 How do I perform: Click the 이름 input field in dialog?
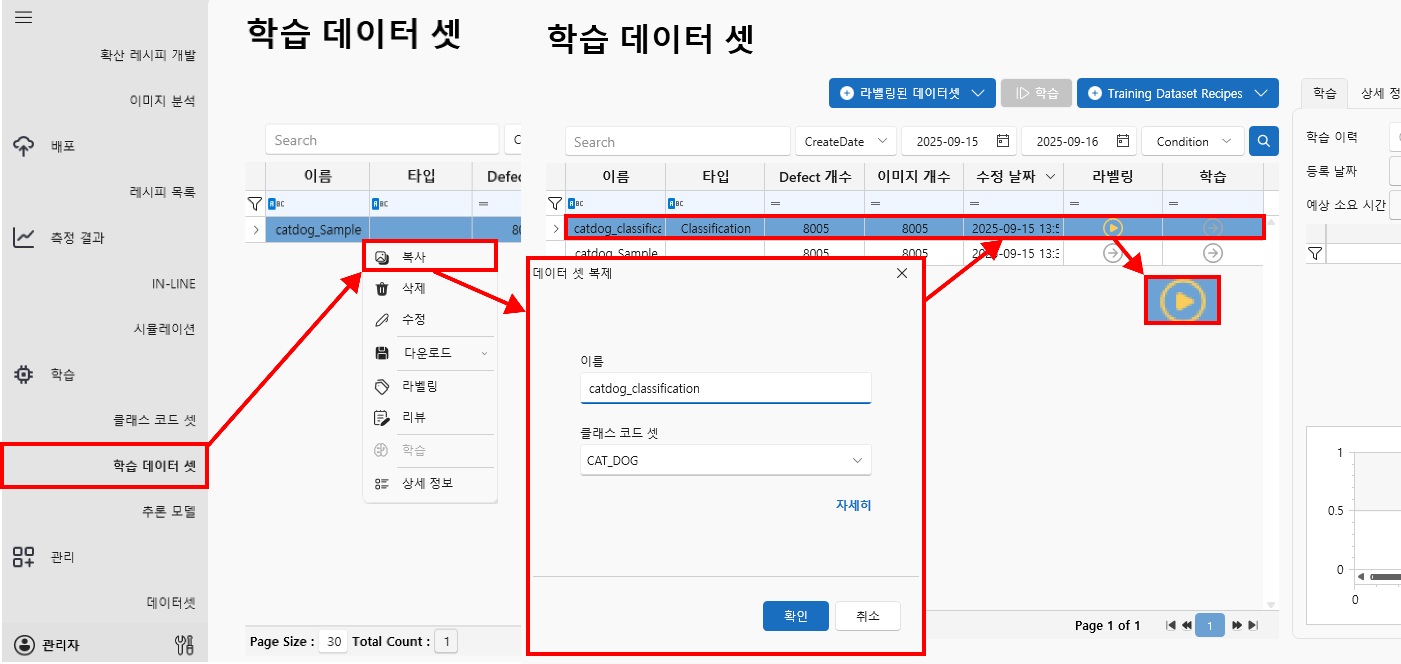point(725,388)
